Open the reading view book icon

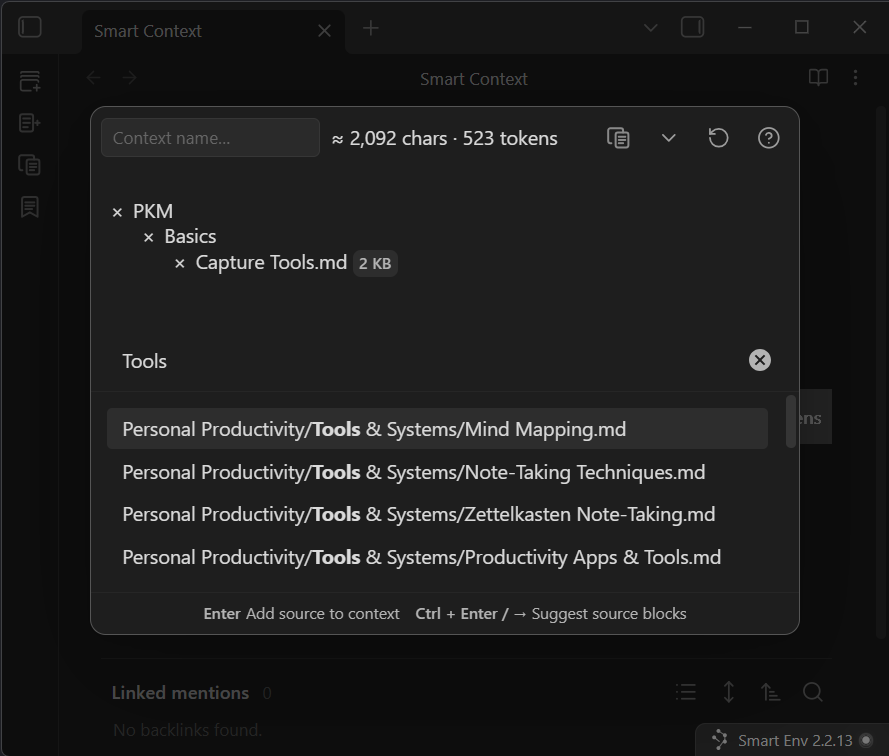point(818,78)
